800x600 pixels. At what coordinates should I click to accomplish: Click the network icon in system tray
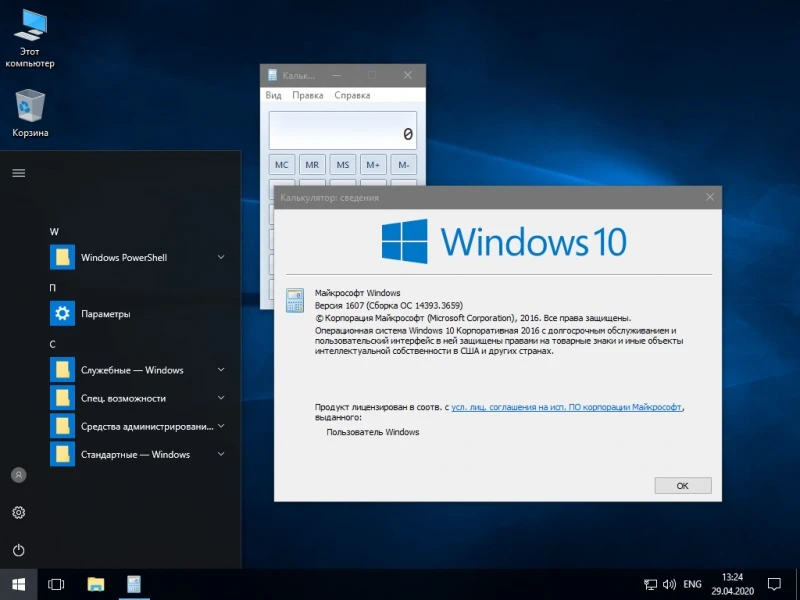click(651, 584)
